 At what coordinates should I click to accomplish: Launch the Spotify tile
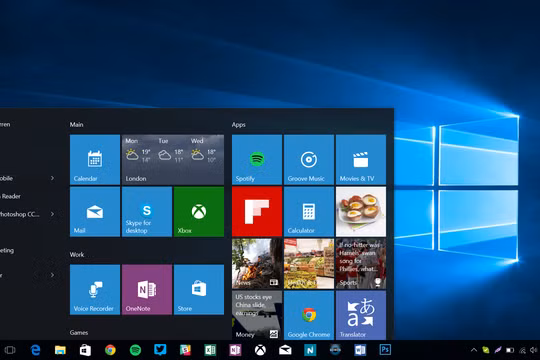click(257, 160)
